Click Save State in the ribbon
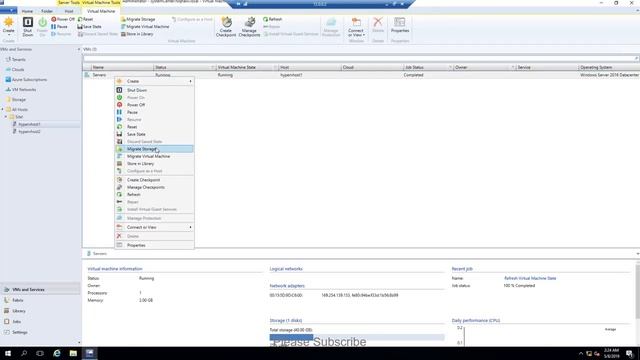 click(89, 27)
